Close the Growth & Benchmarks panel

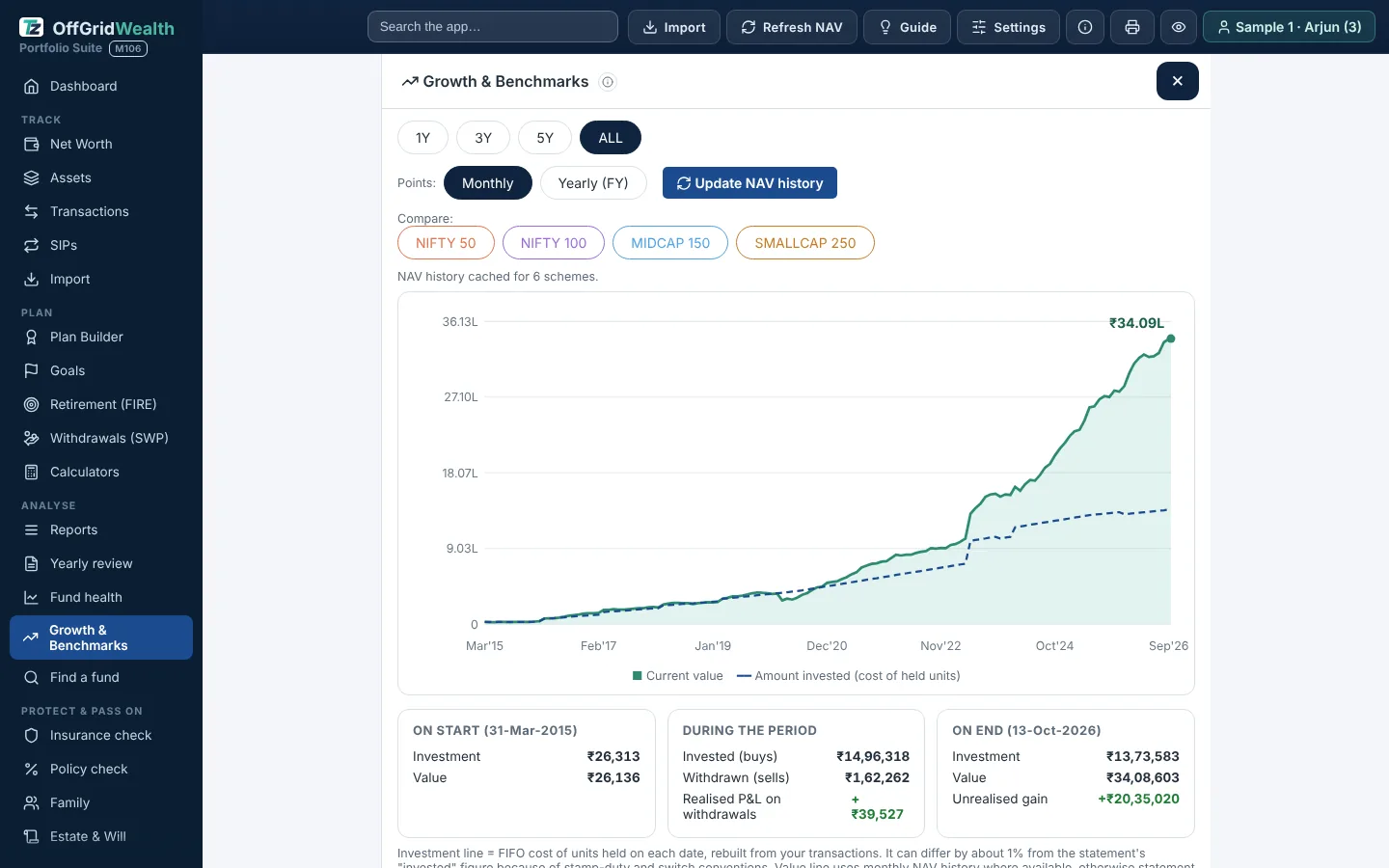pos(1178,81)
